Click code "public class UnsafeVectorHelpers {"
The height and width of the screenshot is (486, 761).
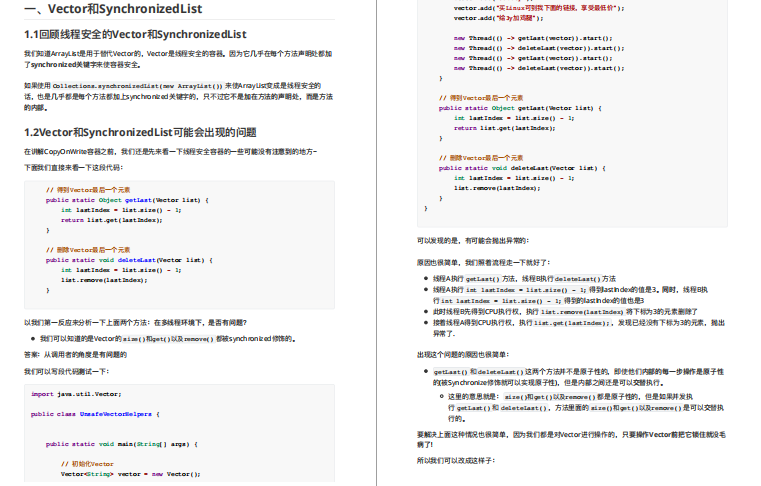pyautogui.click(x=95, y=414)
